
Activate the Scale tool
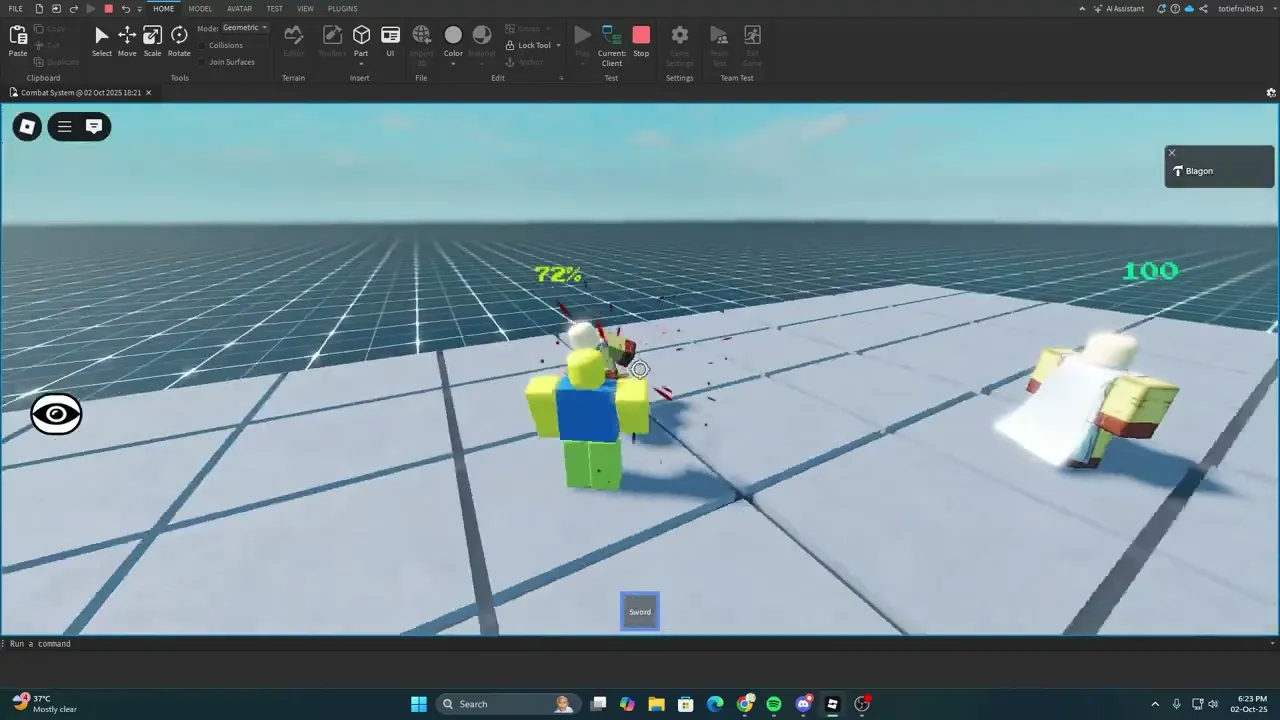tap(152, 41)
